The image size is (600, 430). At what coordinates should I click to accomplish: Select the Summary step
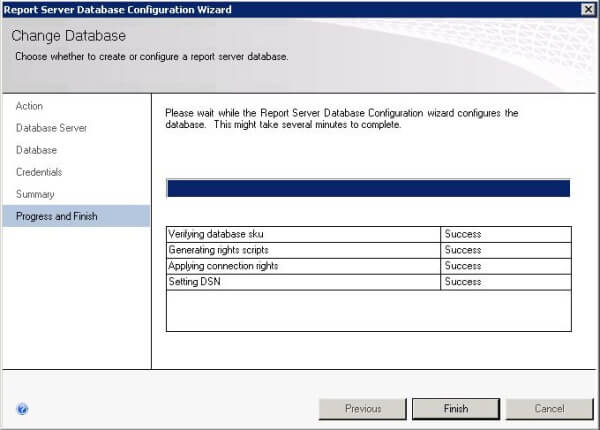pyautogui.click(x=35, y=194)
